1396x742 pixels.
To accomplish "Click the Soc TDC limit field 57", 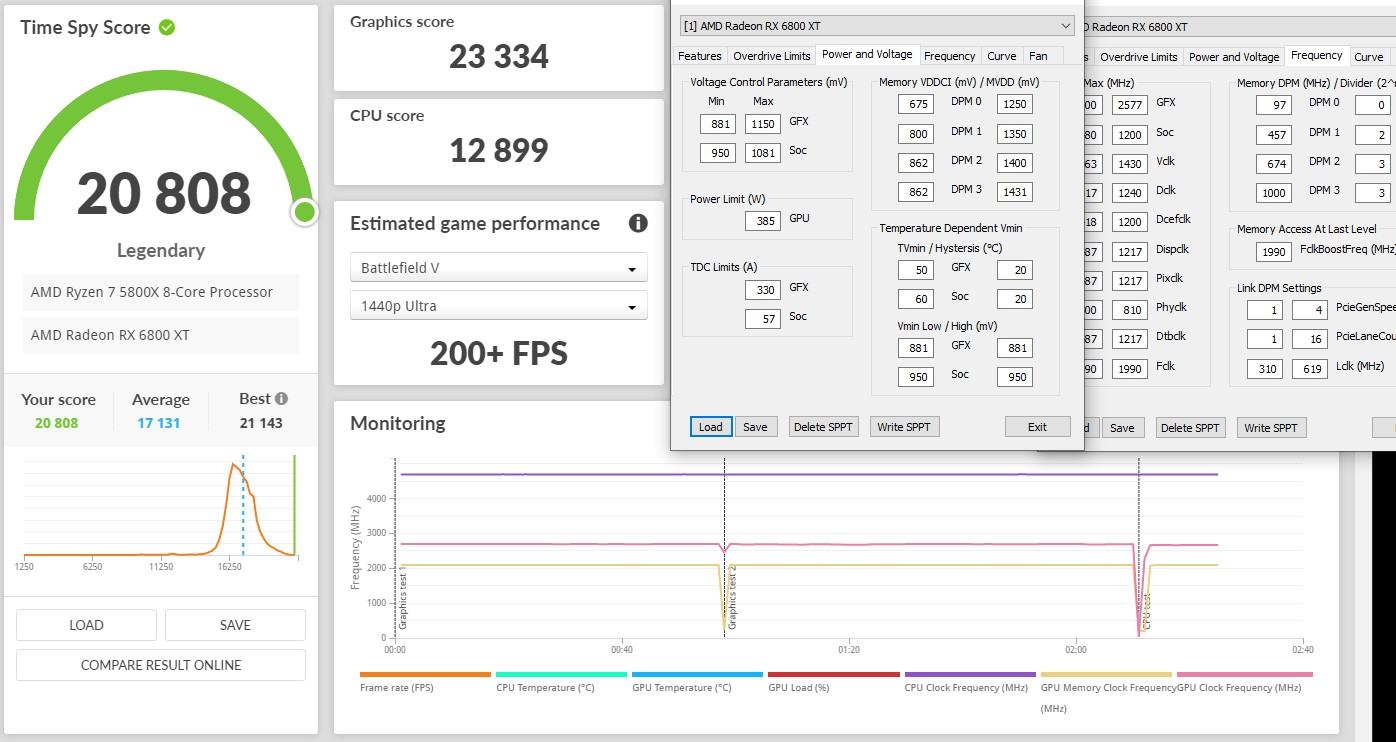I will click(763, 319).
